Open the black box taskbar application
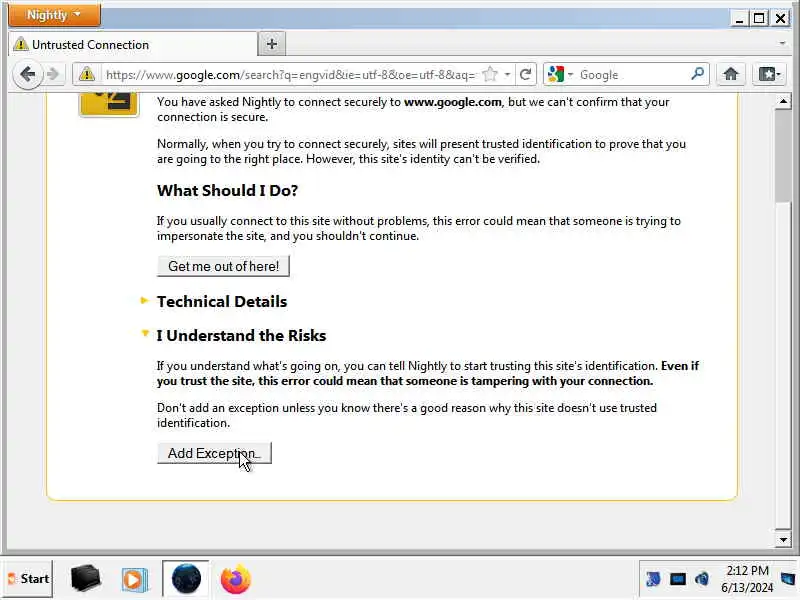 coord(85,579)
